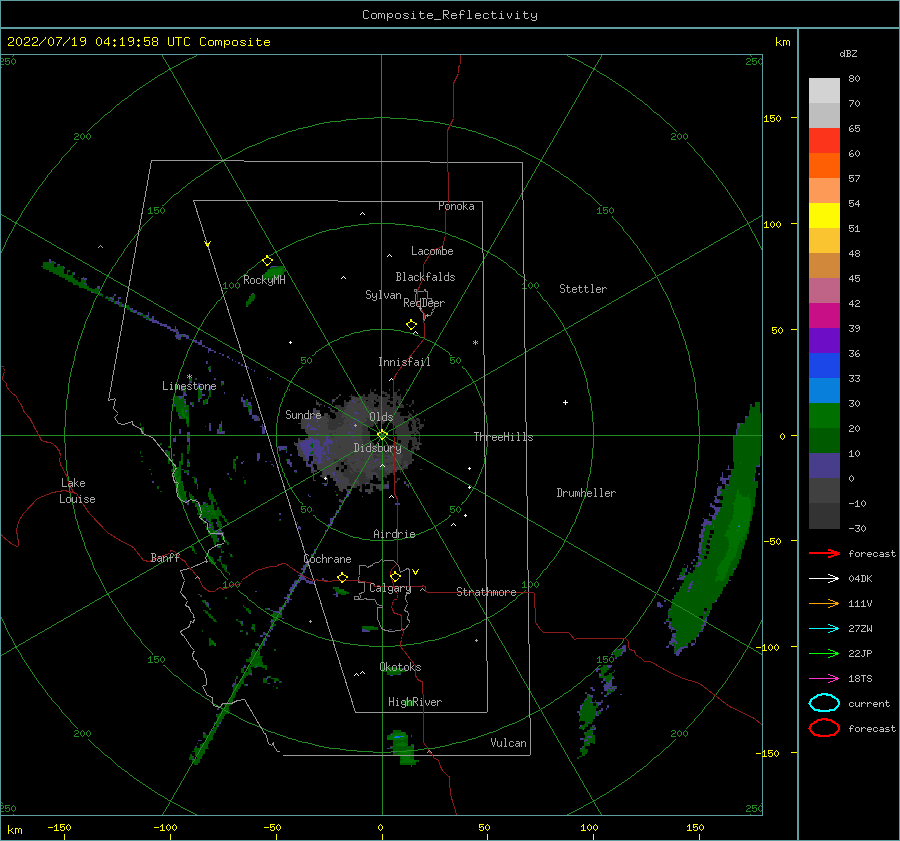Viewport: 900px width, 841px height.
Task: Click the HighRiver town label
Action: (415, 702)
